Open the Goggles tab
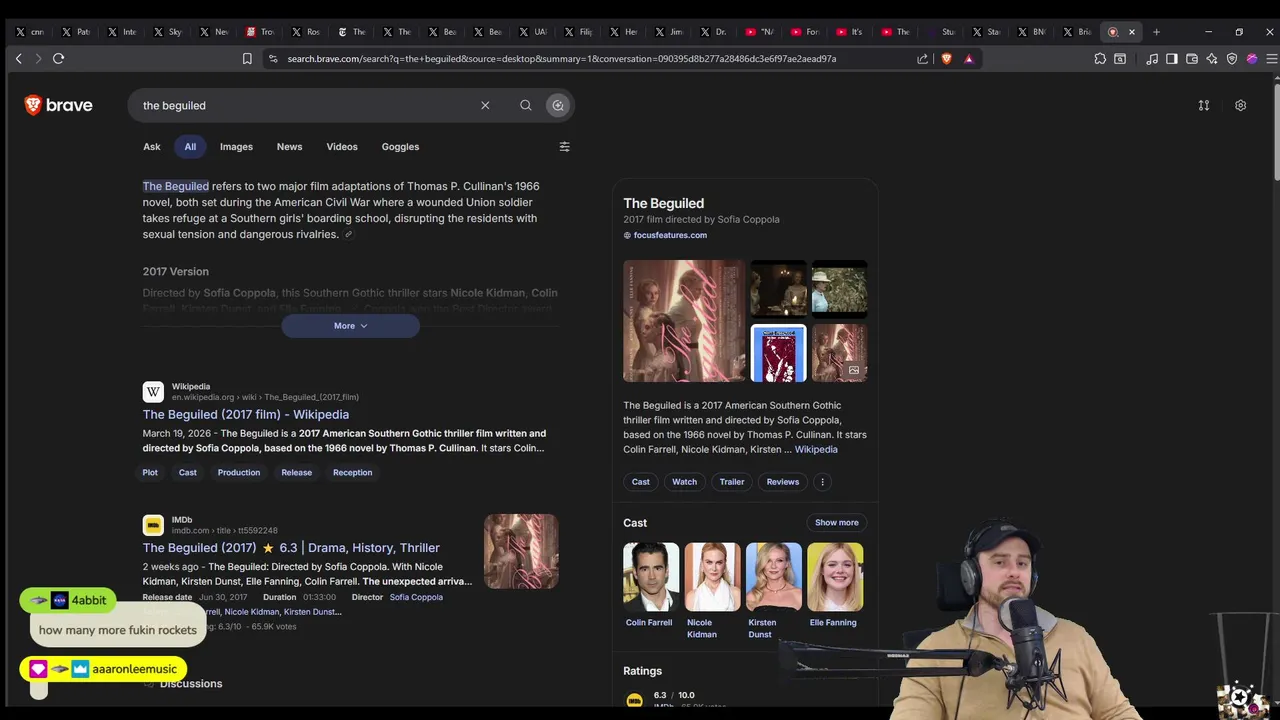Screen dimensions: 1280x720 (400, 147)
